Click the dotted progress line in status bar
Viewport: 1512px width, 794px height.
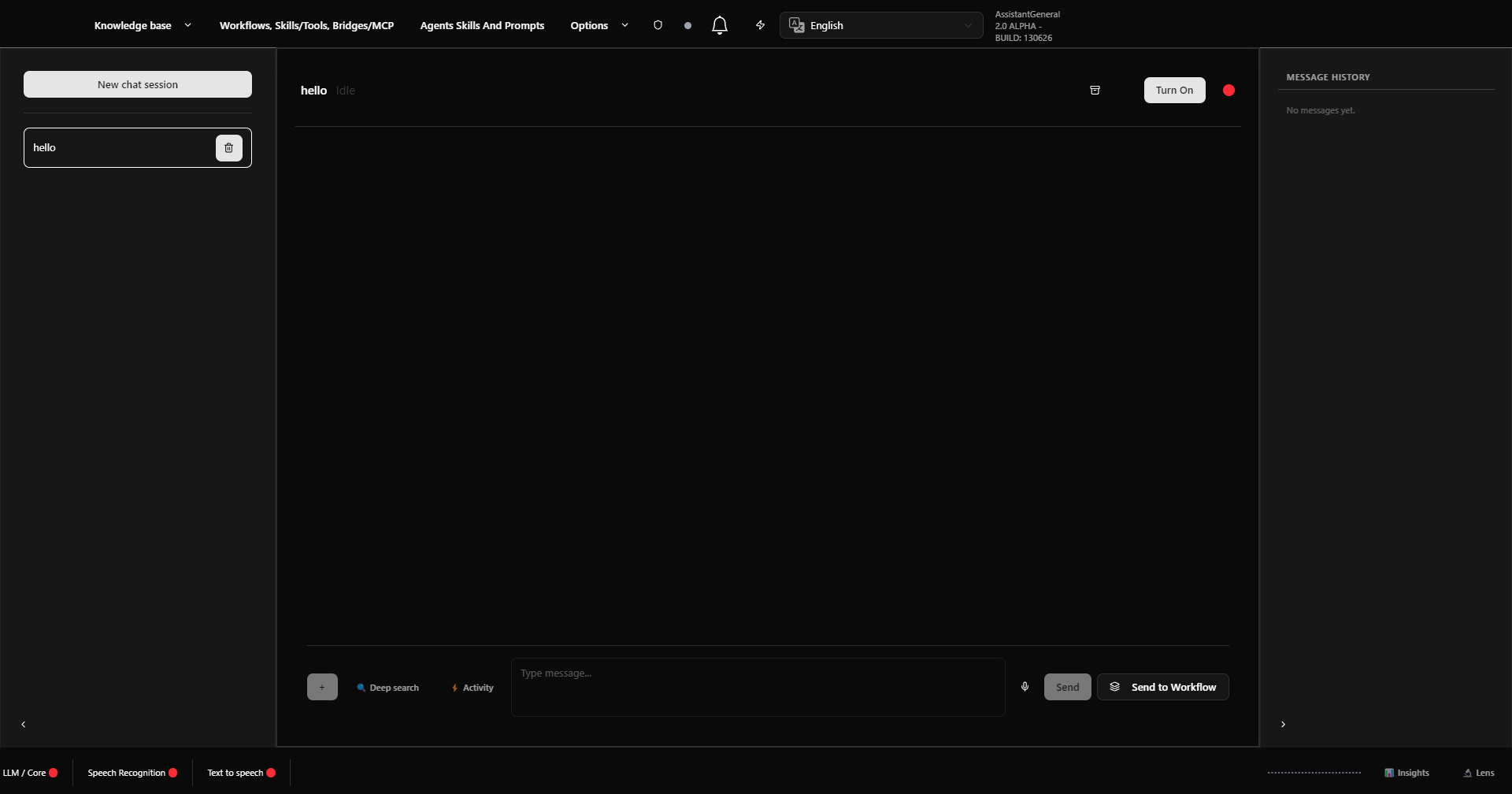click(1314, 773)
